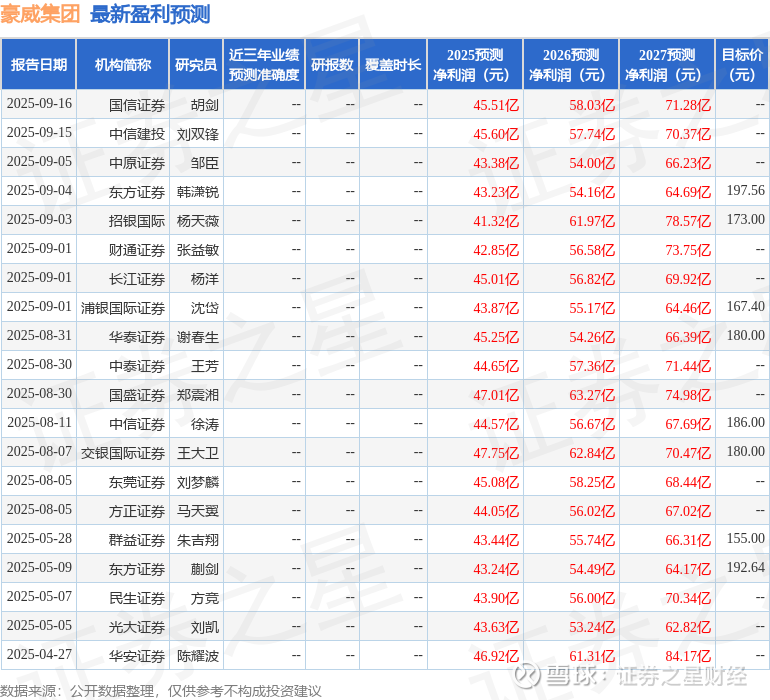
Task: Click the 目标价 column header
Action: tap(742, 64)
